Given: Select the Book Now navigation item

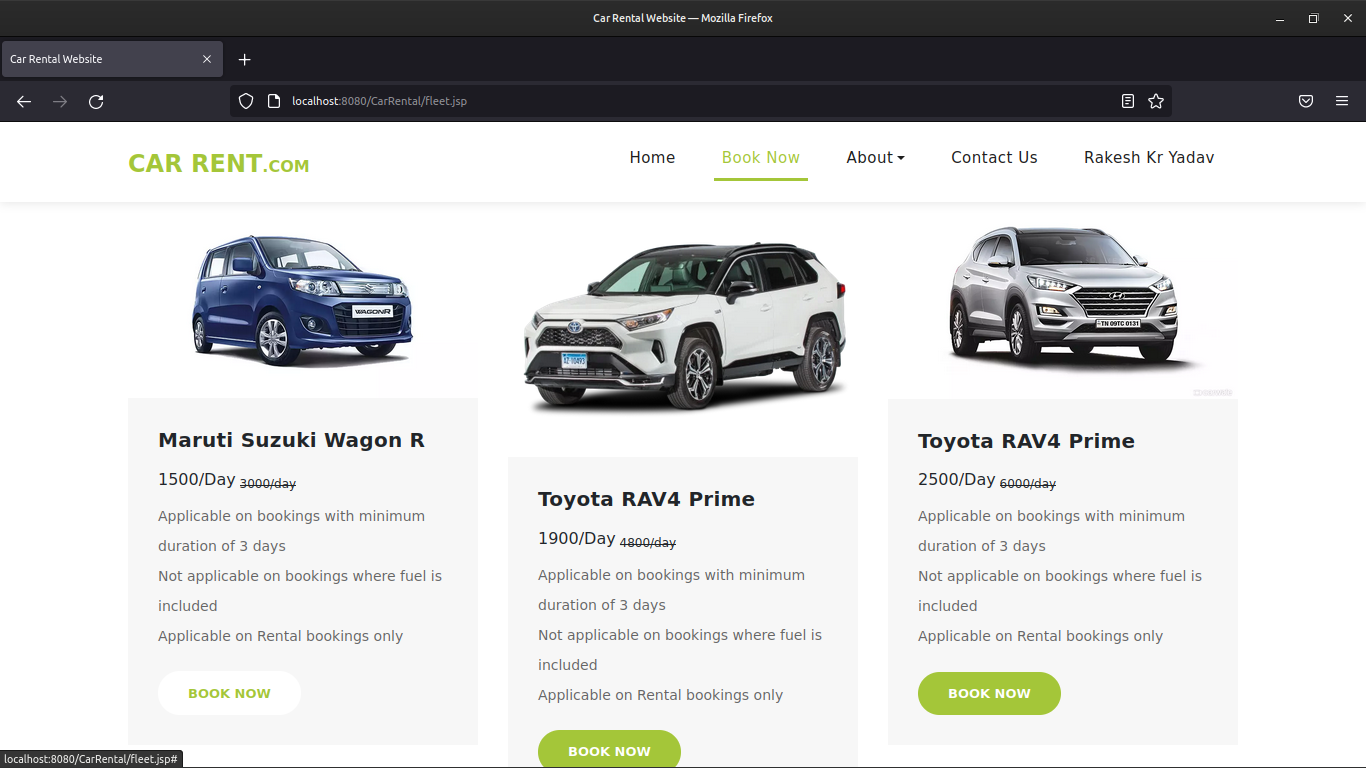Looking at the screenshot, I should tap(760, 158).
